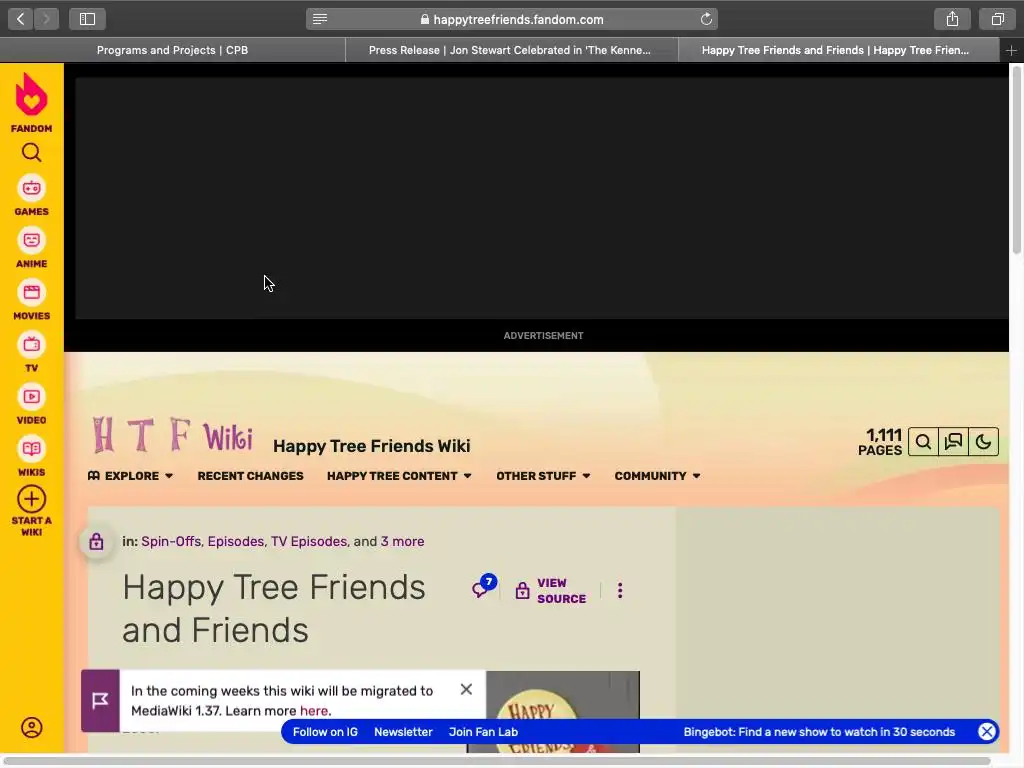1024x768 pixels.
Task: Expand the Other Stuff dropdown
Action: pyautogui.click(x=543, y=476)
